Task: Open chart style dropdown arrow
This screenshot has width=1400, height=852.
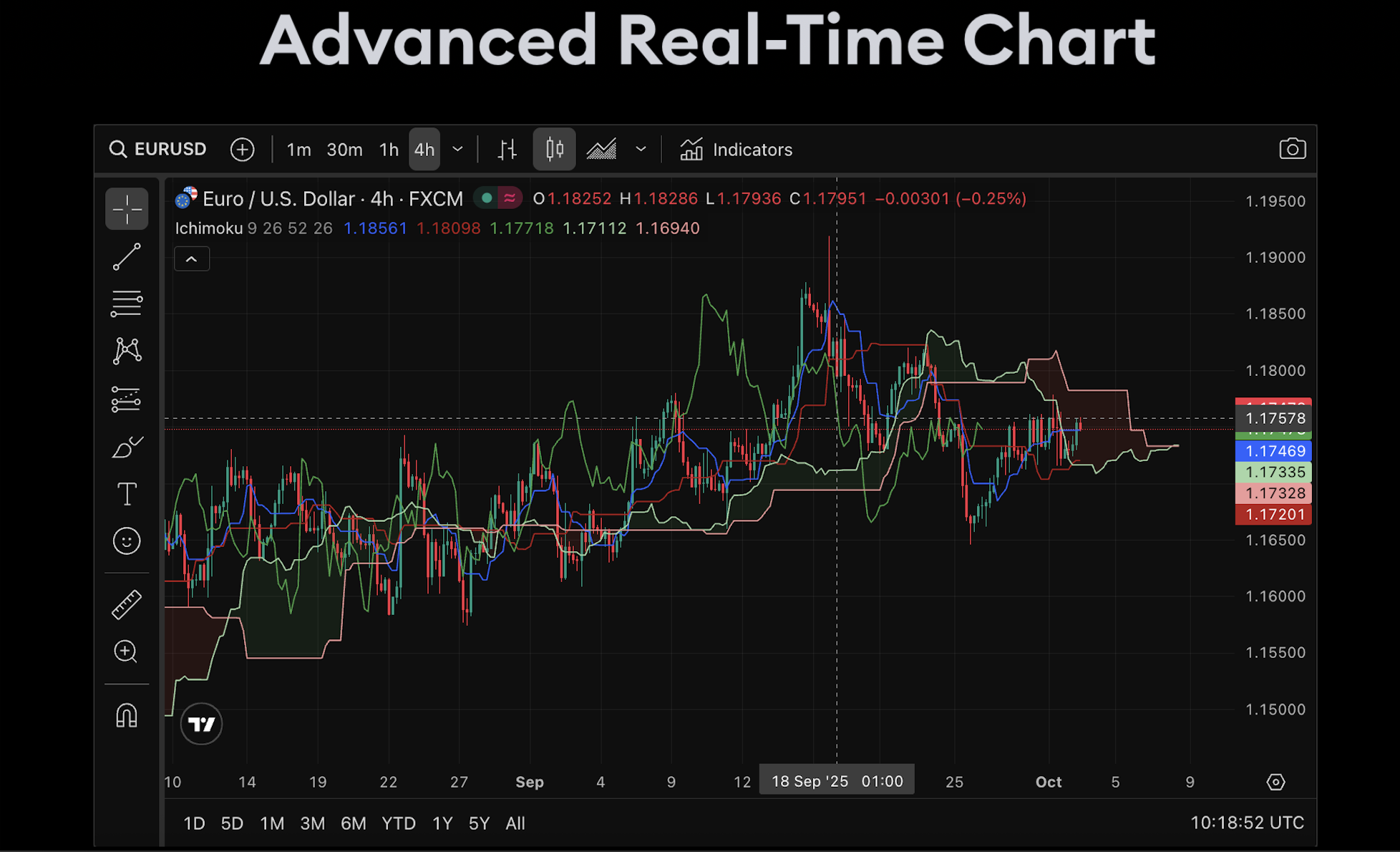Action: 641,149
